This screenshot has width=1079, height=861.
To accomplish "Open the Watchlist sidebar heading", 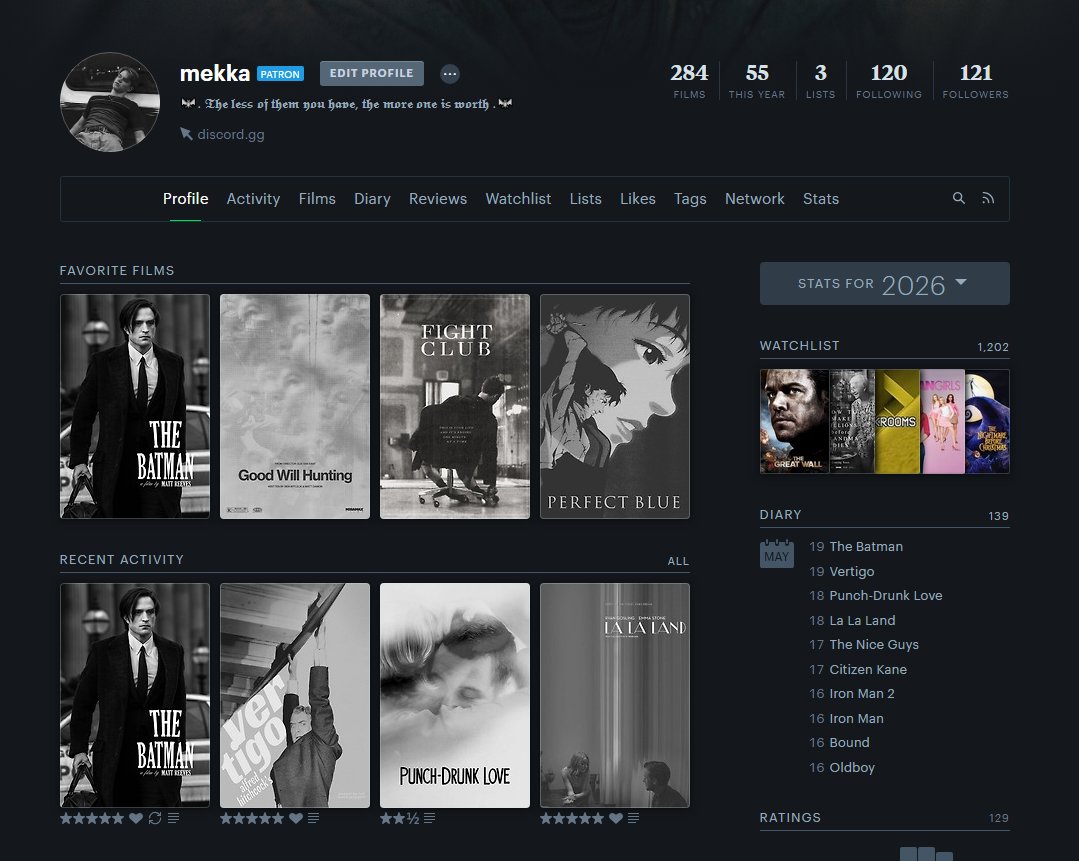I will (800, 346).
